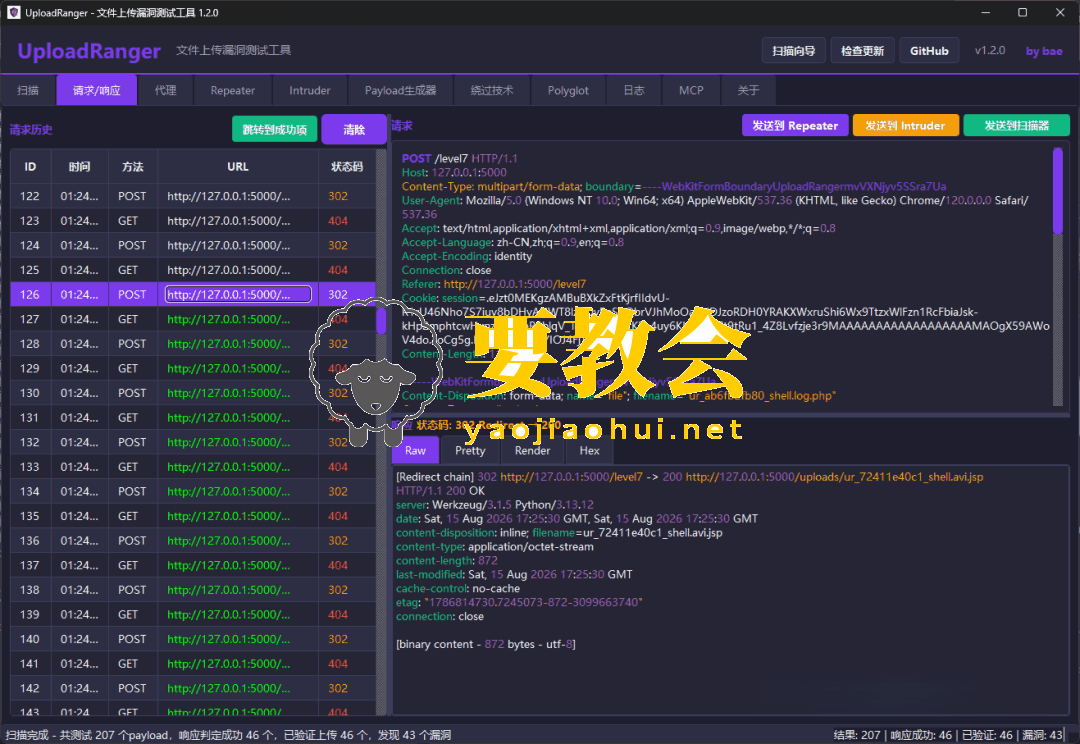1080x744 pixels.
Task: Click the request history scrollbar thumb
Action: pyautogui.click(x=381, y=320)
